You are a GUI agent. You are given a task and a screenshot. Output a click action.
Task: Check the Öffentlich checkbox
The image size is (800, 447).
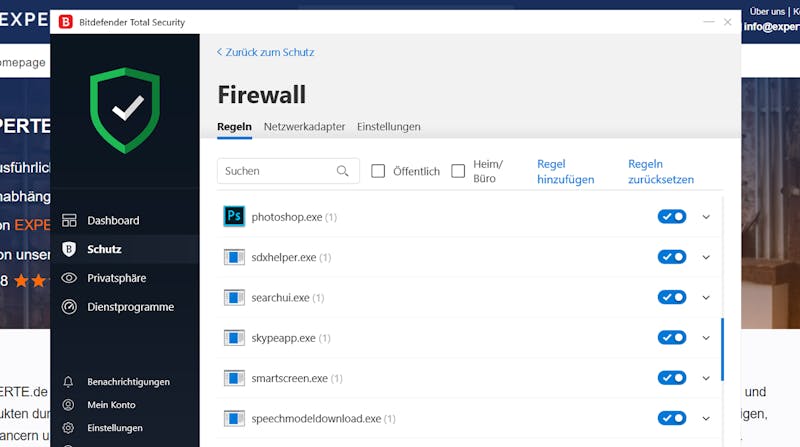click(378, 171)
